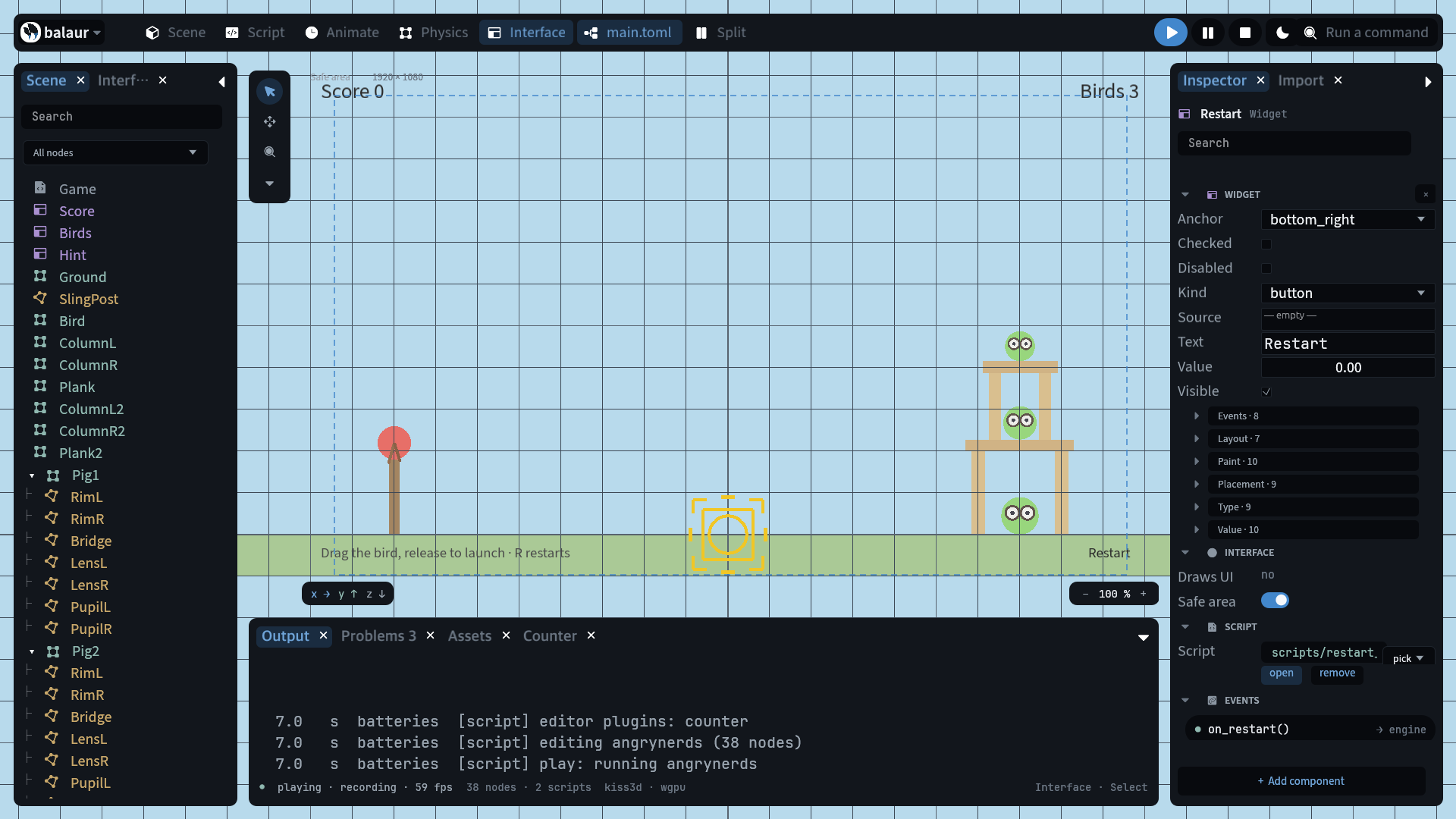Click the remove script button
Screen dimensions: 1456x819
[x=1337, y=673]
